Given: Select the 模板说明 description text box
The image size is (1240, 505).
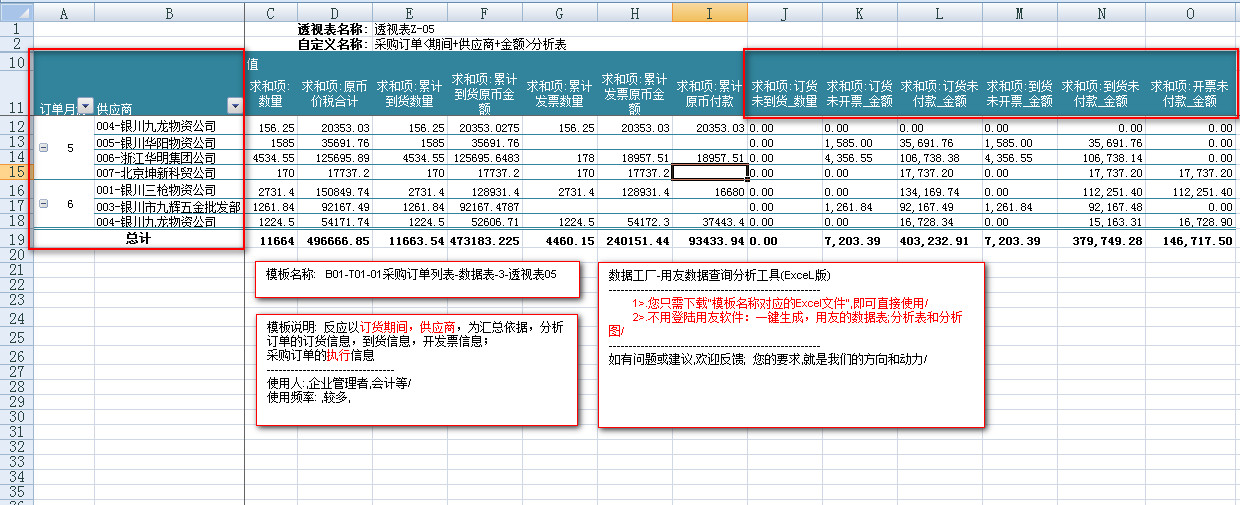Looking at the screenshot, I should 416,368.
